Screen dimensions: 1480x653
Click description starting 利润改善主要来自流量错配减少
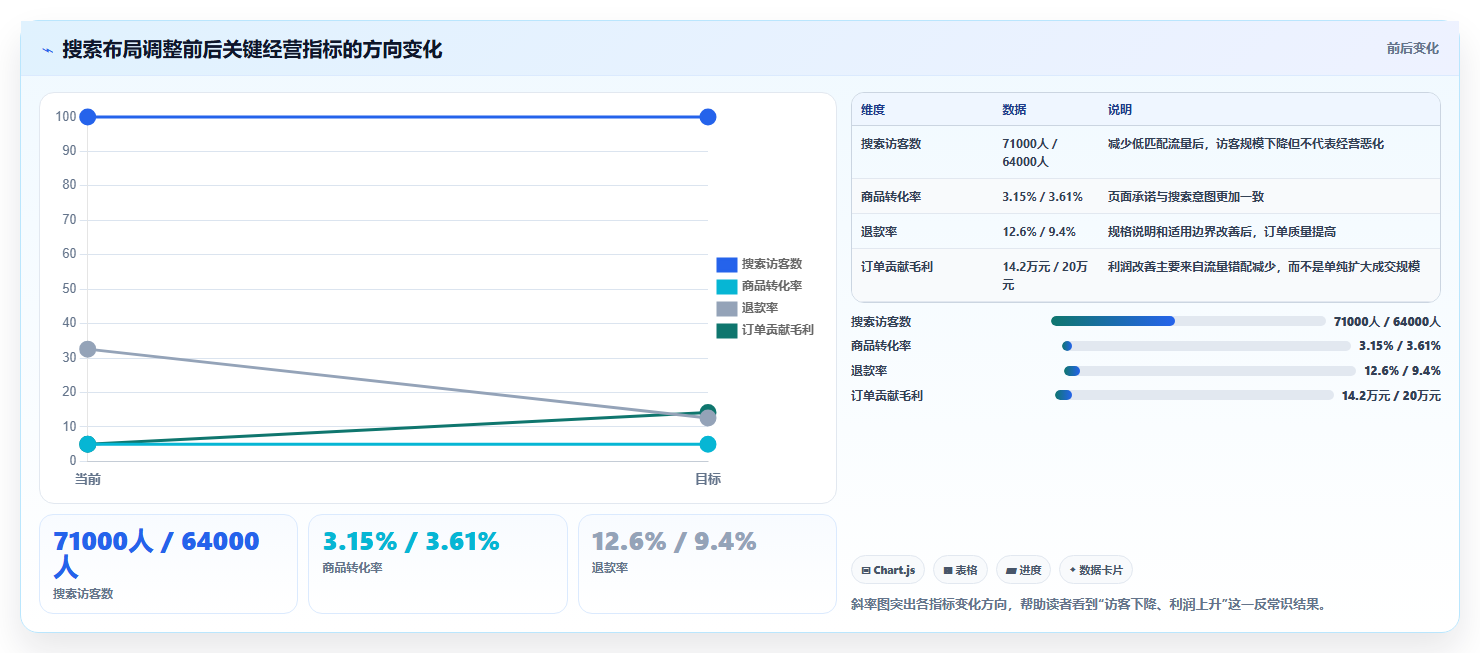coord(1264,267)
